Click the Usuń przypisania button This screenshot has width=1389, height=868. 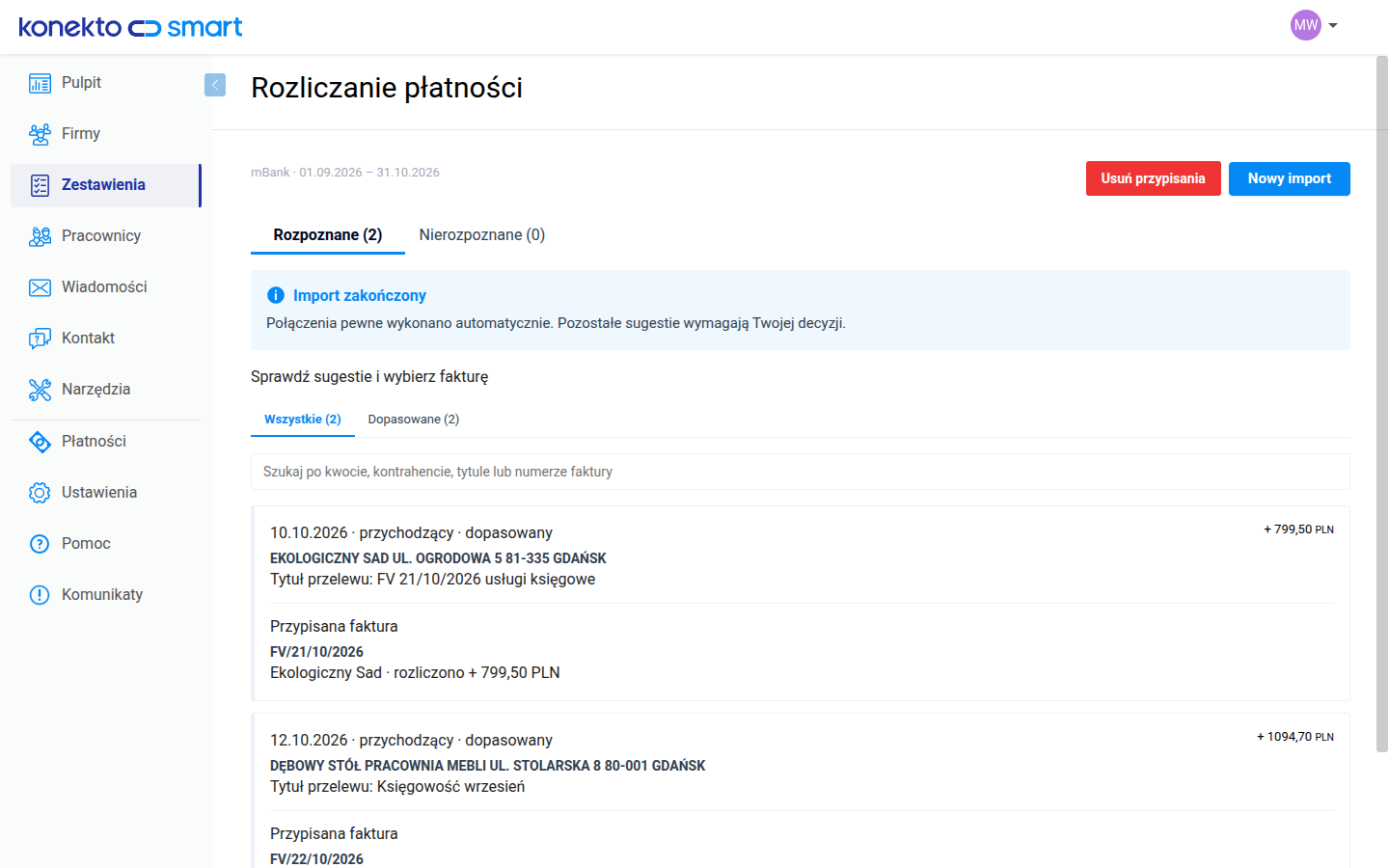coord(1154,178)
